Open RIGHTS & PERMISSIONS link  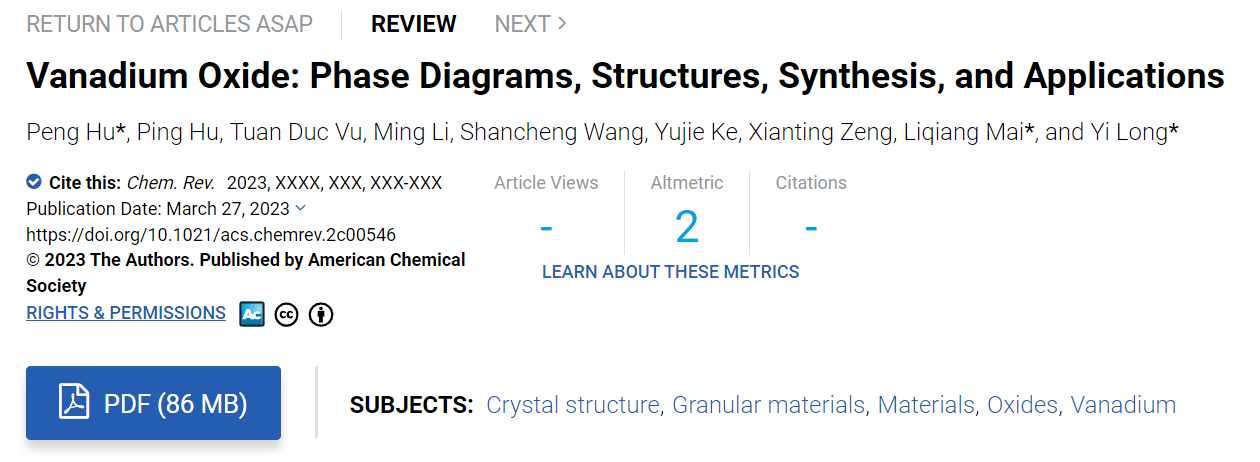tap(126, 313)
